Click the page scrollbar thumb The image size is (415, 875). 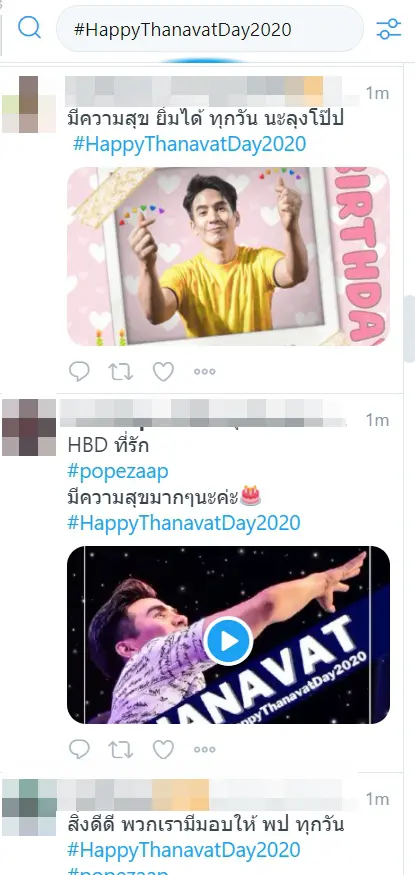click(409, 329)
